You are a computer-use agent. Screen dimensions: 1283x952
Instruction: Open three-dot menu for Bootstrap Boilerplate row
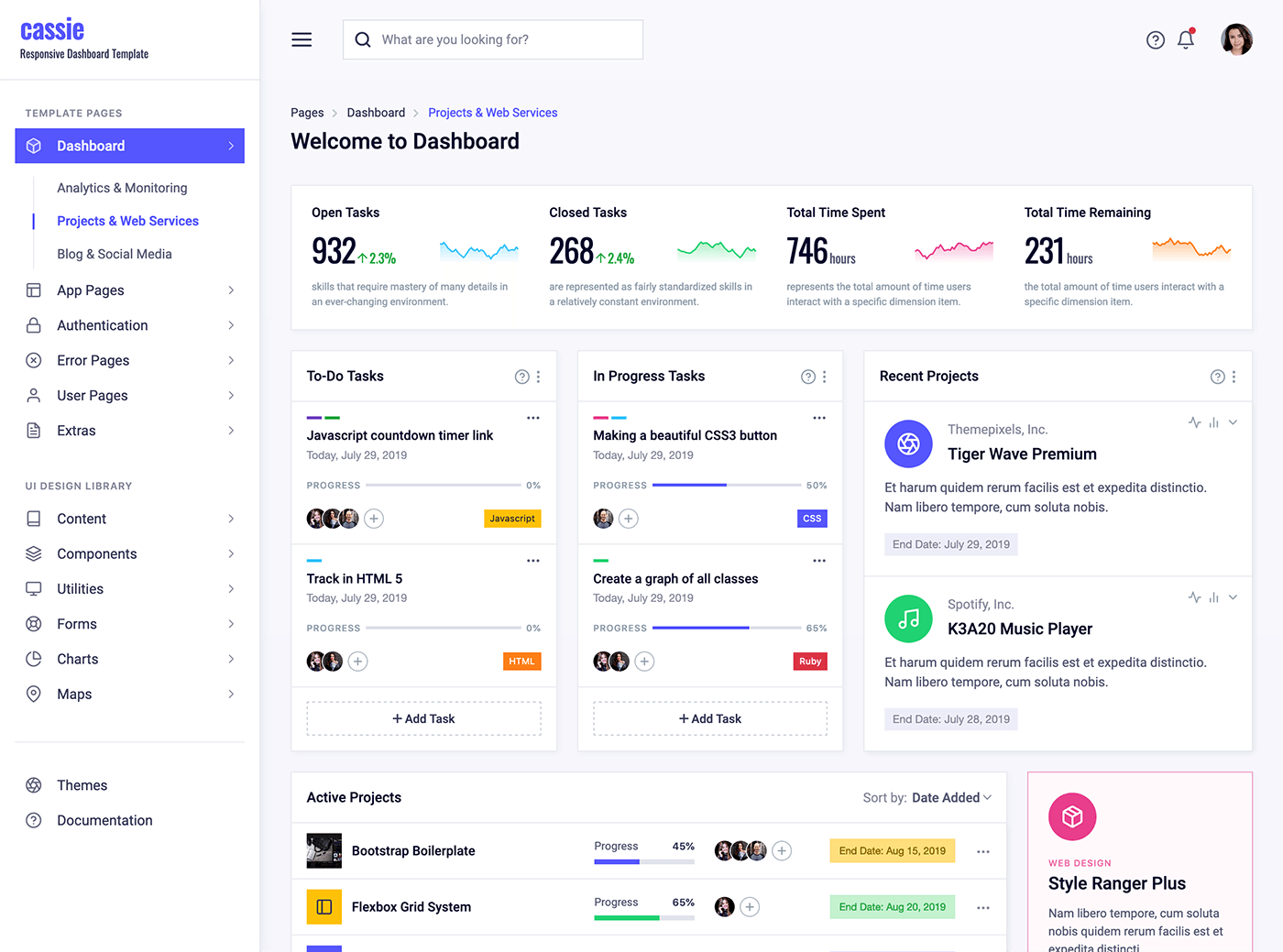click(982, 851)
